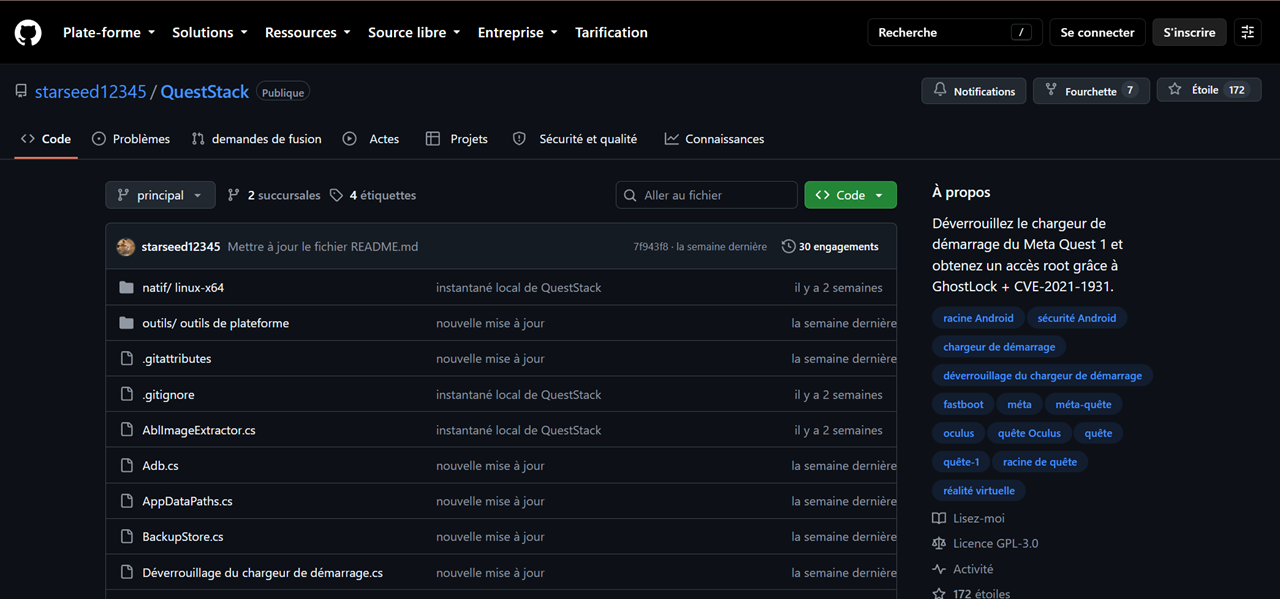The height and width of the screenshot is (599, 1280).
Task: Open the AblImageExtractor.cs file name
Action: coord(199,430)
